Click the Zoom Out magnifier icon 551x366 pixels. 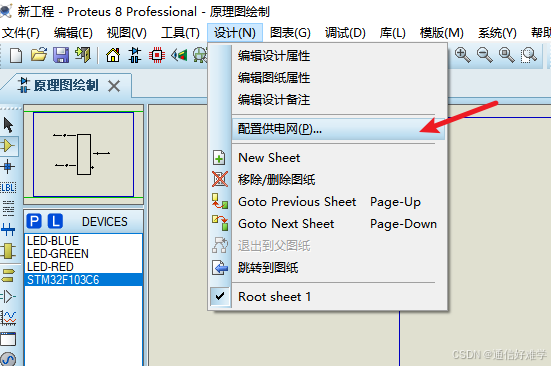[485, 55]
